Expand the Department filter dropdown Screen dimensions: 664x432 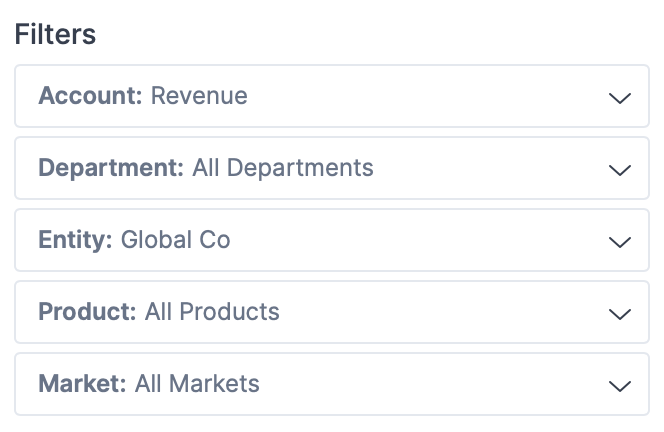click(332, 169)
